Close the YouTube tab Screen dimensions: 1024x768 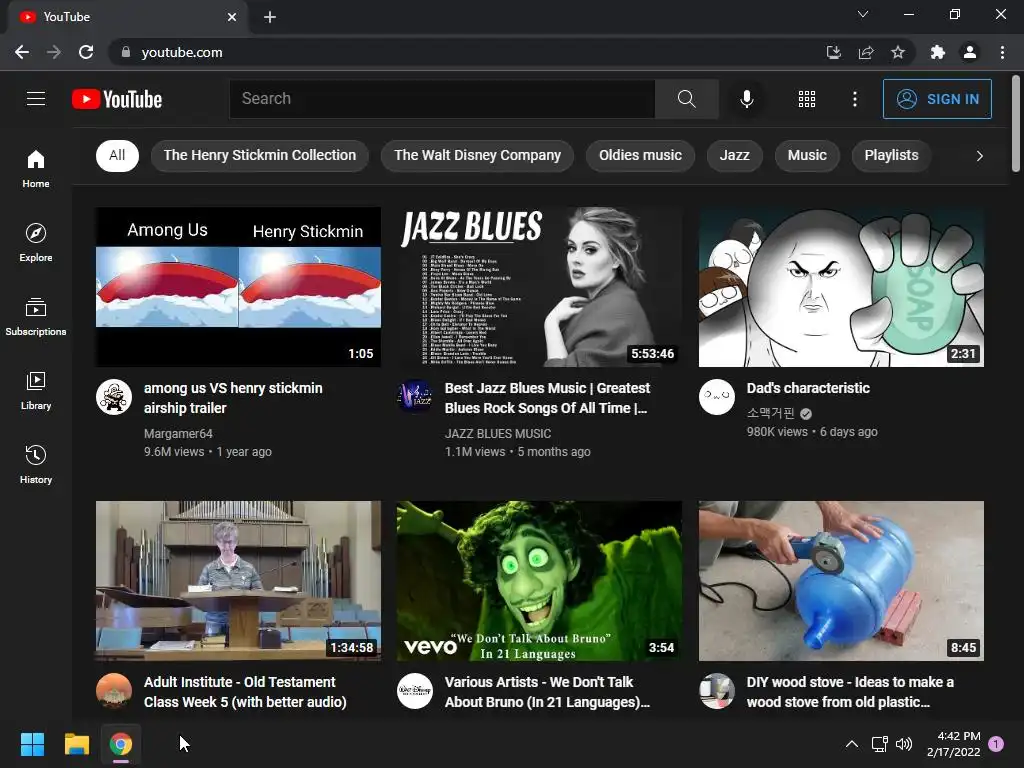(232, 17)
